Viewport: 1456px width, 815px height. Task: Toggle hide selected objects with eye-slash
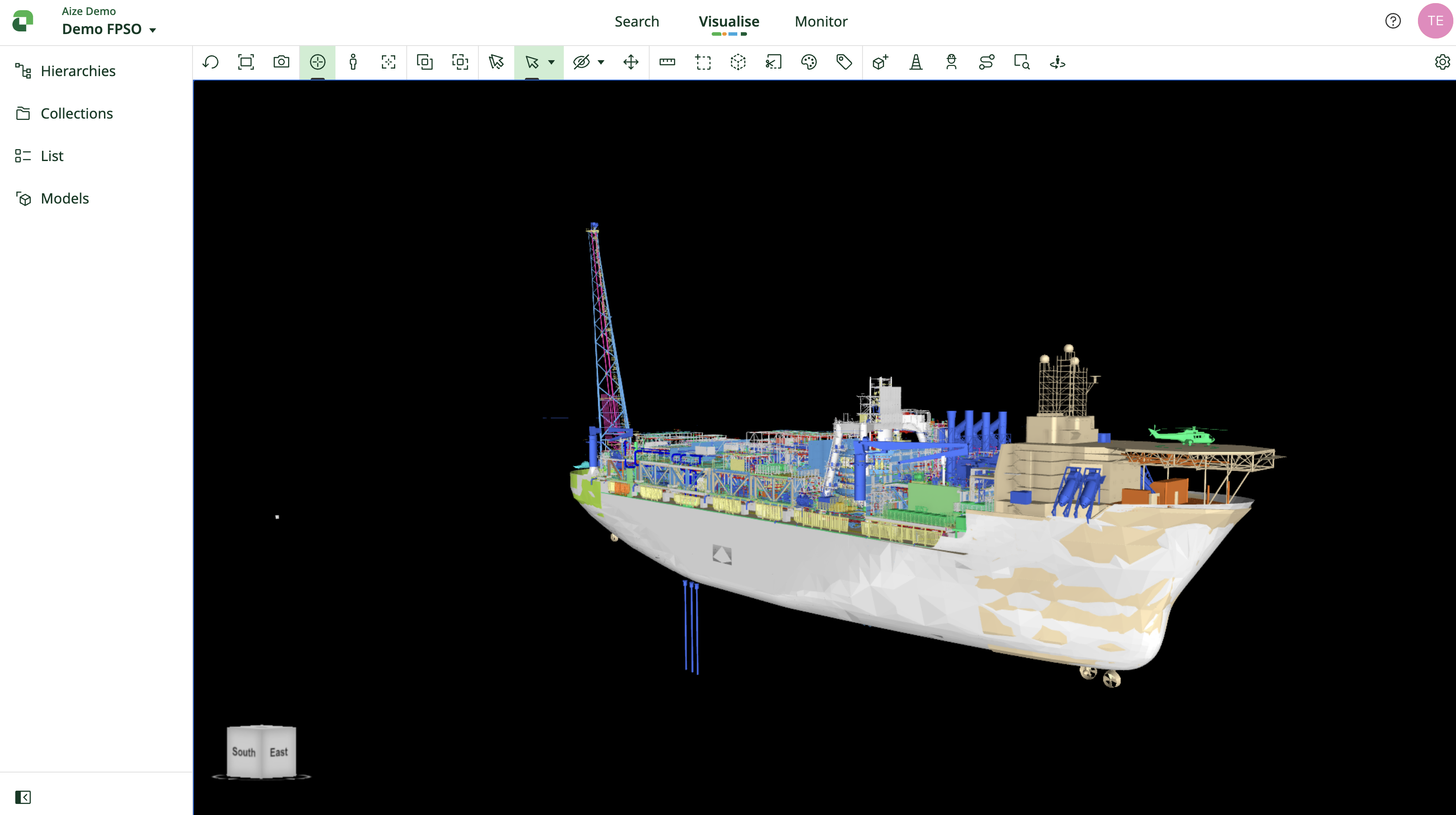point(581,62)
